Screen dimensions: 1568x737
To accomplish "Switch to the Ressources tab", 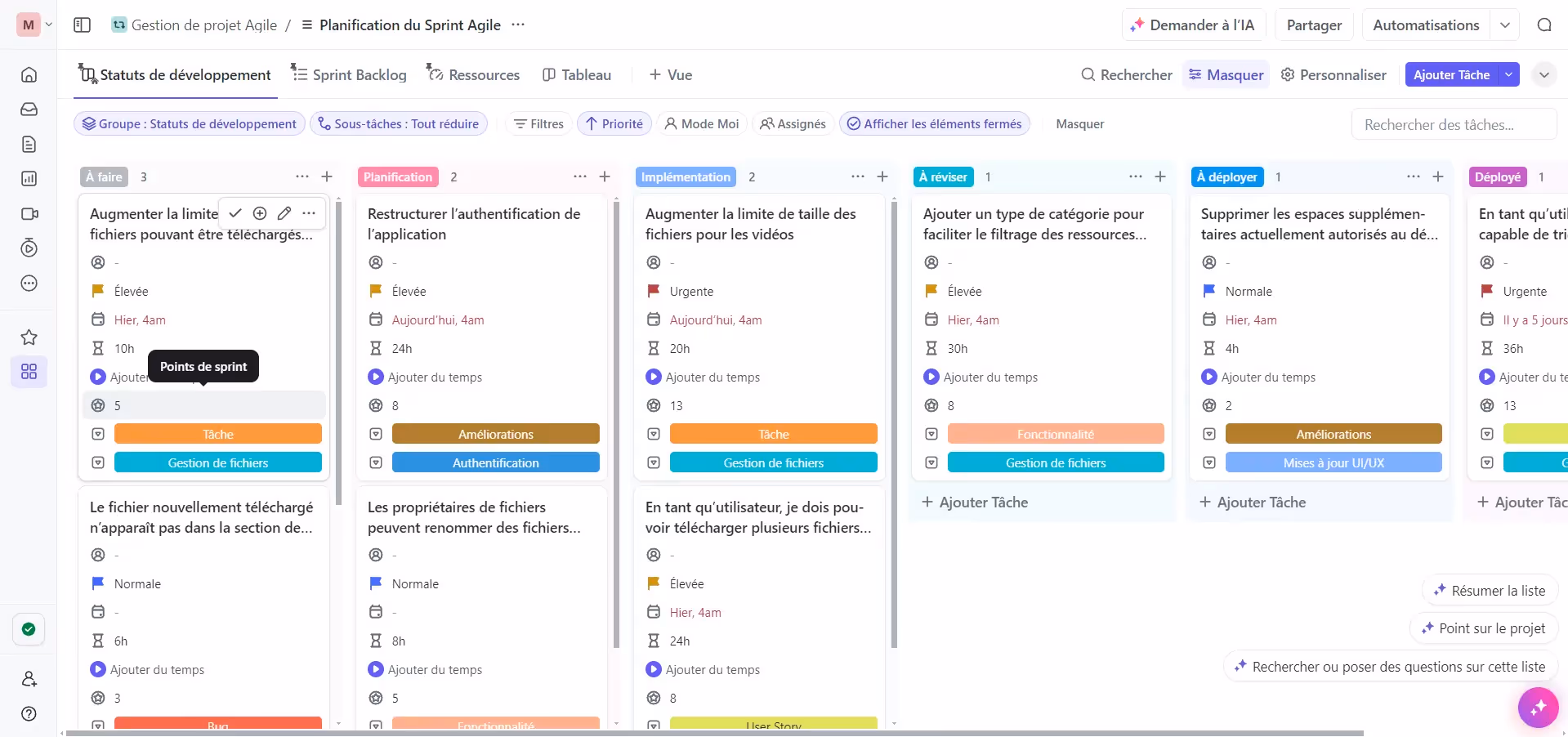I will [x=473, y=75].
